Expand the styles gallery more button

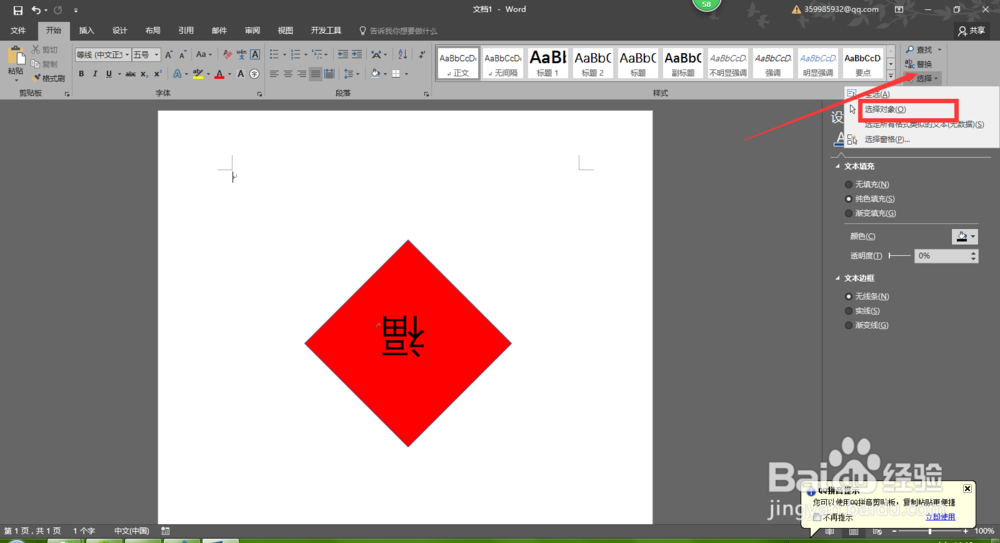(x=891, y=75)
